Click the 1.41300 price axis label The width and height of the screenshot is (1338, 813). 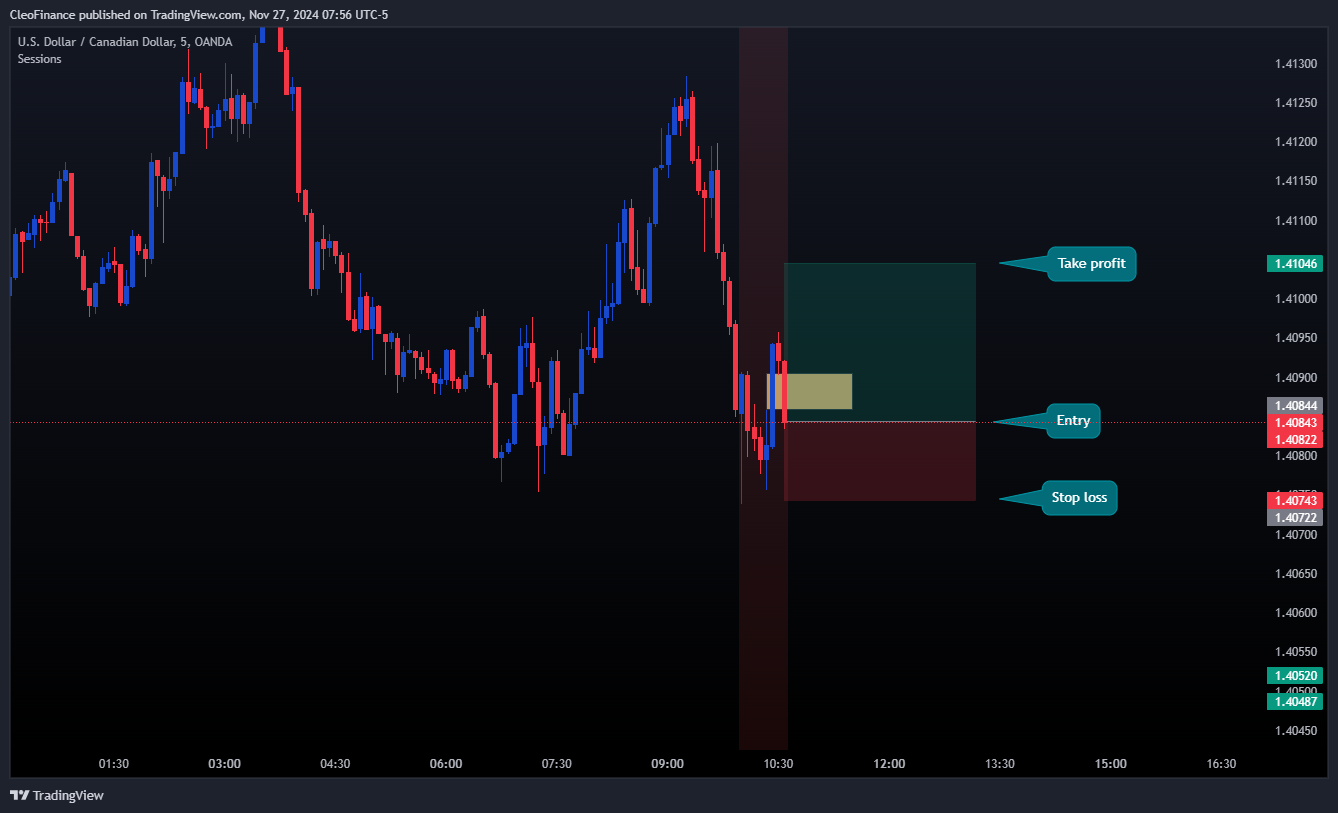pos(1295,63)
